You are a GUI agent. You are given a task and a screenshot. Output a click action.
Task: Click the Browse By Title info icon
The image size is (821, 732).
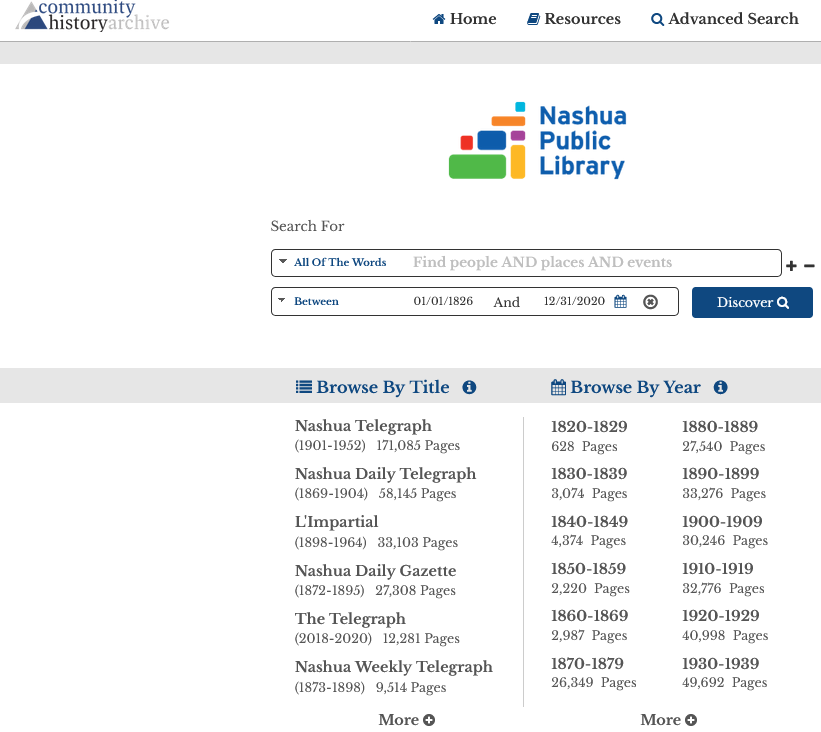point(469,387)
